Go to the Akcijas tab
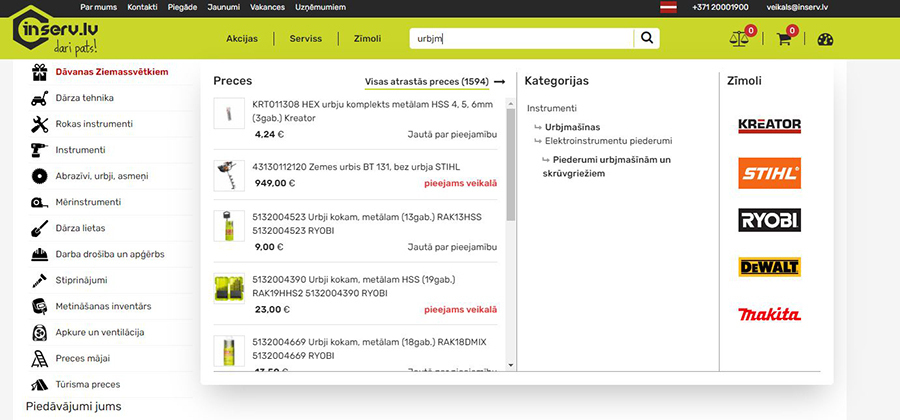Image resolution: width=900 pixels, height=420 pixels. click(x=241, y=39)
